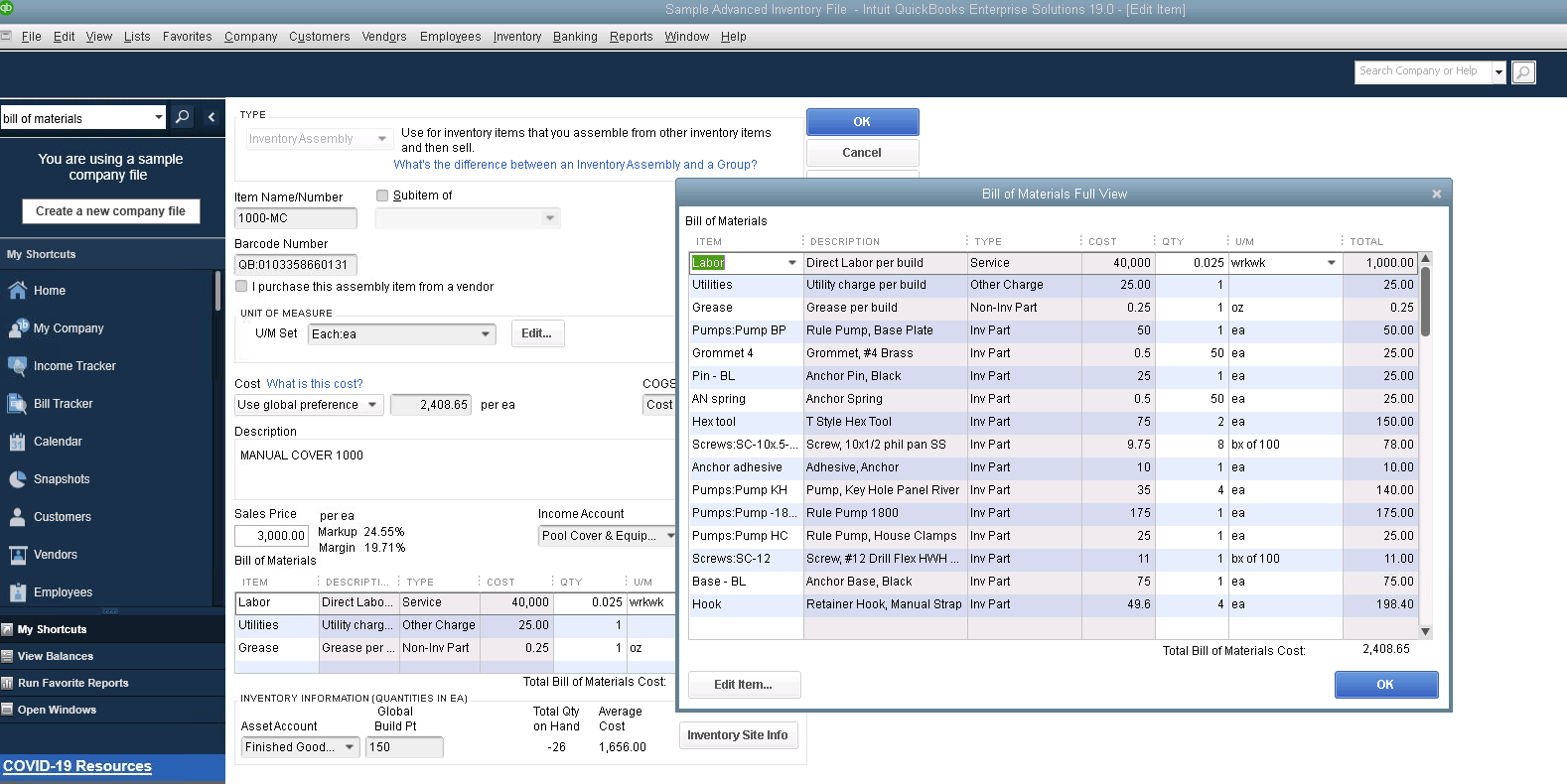
Task: Open Snapshots from the sidebar icon
Action: (17, 479)
